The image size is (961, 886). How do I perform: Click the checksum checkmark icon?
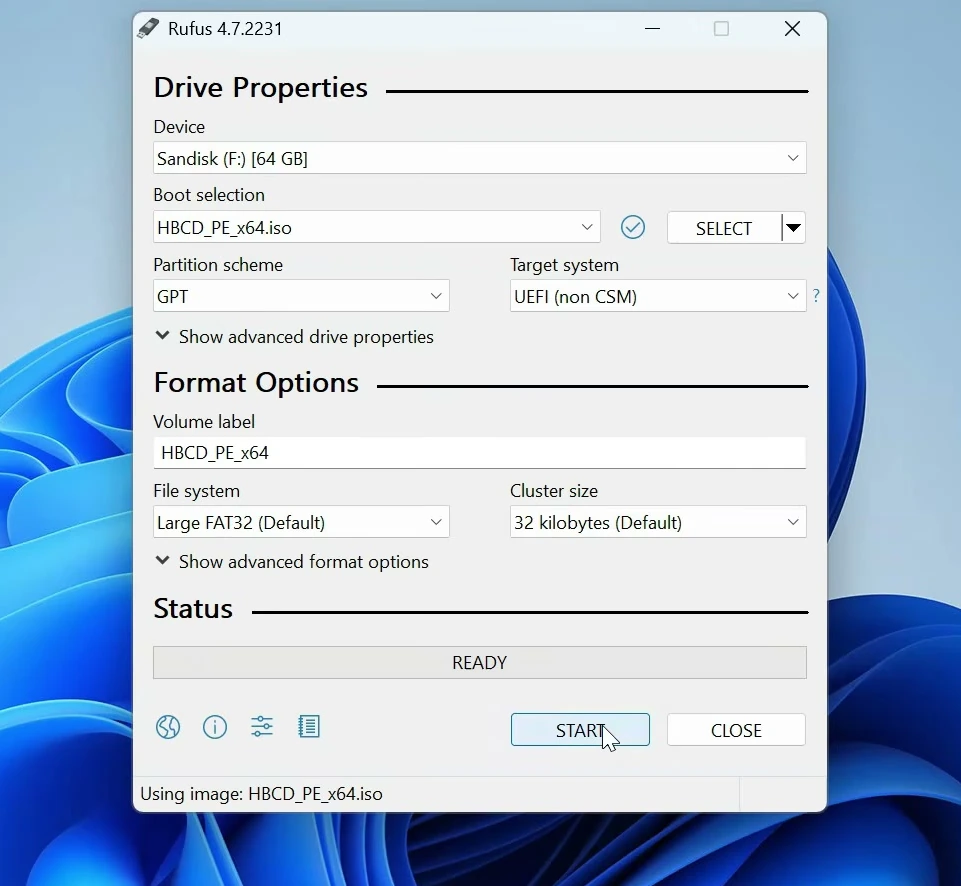(632, 227)
